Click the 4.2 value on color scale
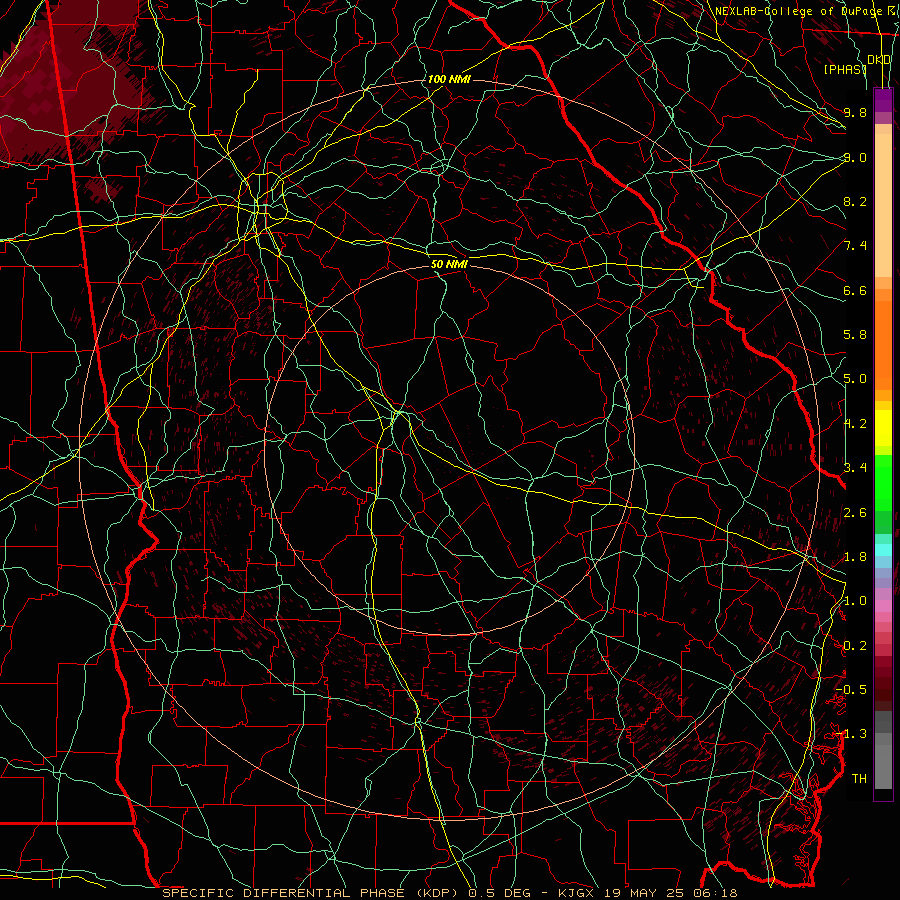This screenshot has height=900, width=900. coord(855,424)
